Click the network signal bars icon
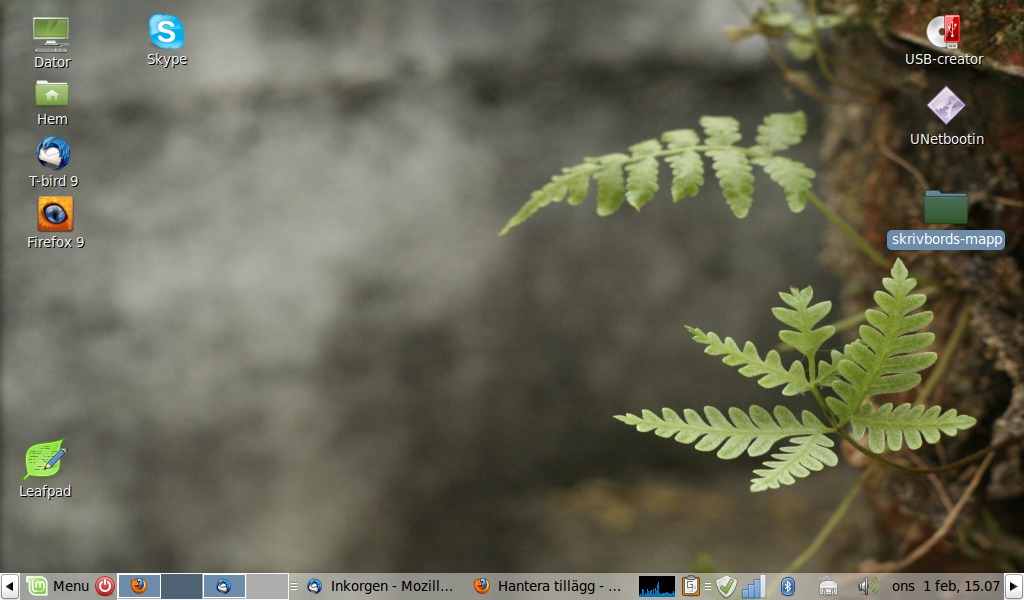This screenshot has height=600, width=1024. tap(753, 586)
